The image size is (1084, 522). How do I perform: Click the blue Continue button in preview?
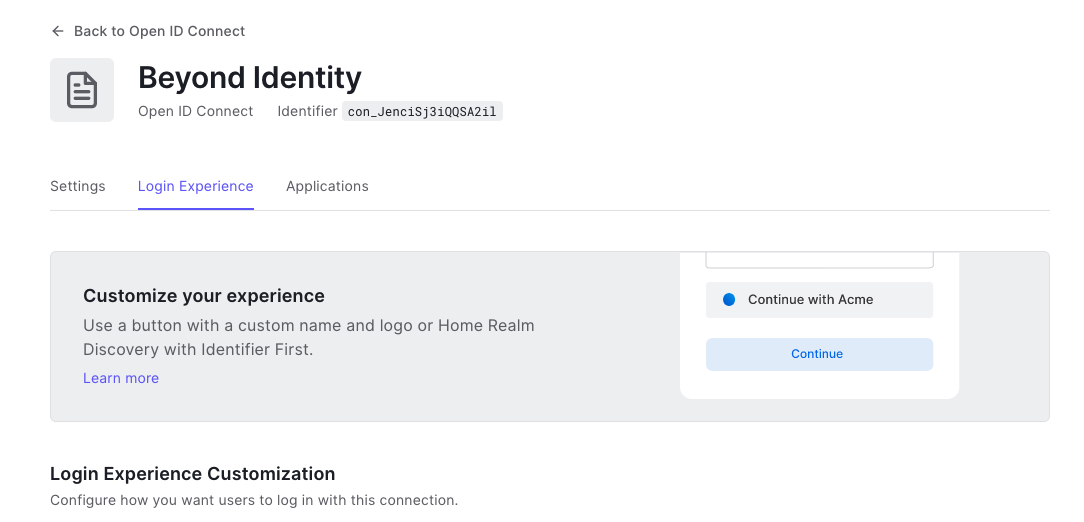click(819, 354)
